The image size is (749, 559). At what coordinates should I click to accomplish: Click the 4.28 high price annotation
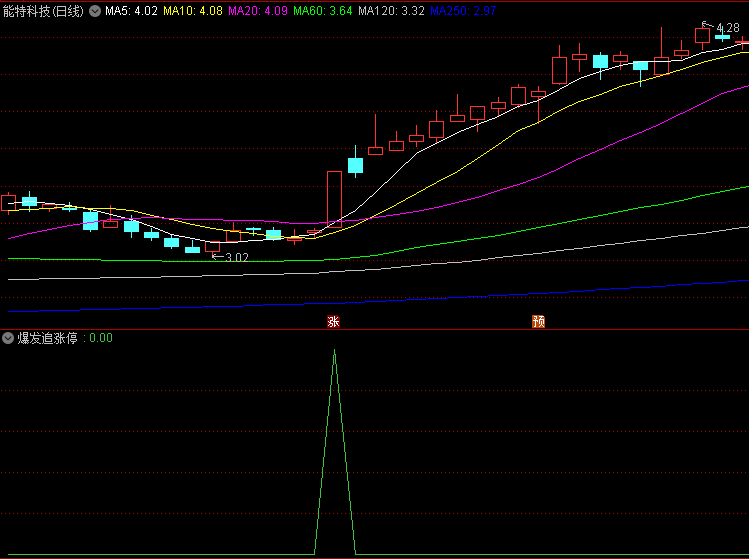pyautogui.click(x=727, y=28)
